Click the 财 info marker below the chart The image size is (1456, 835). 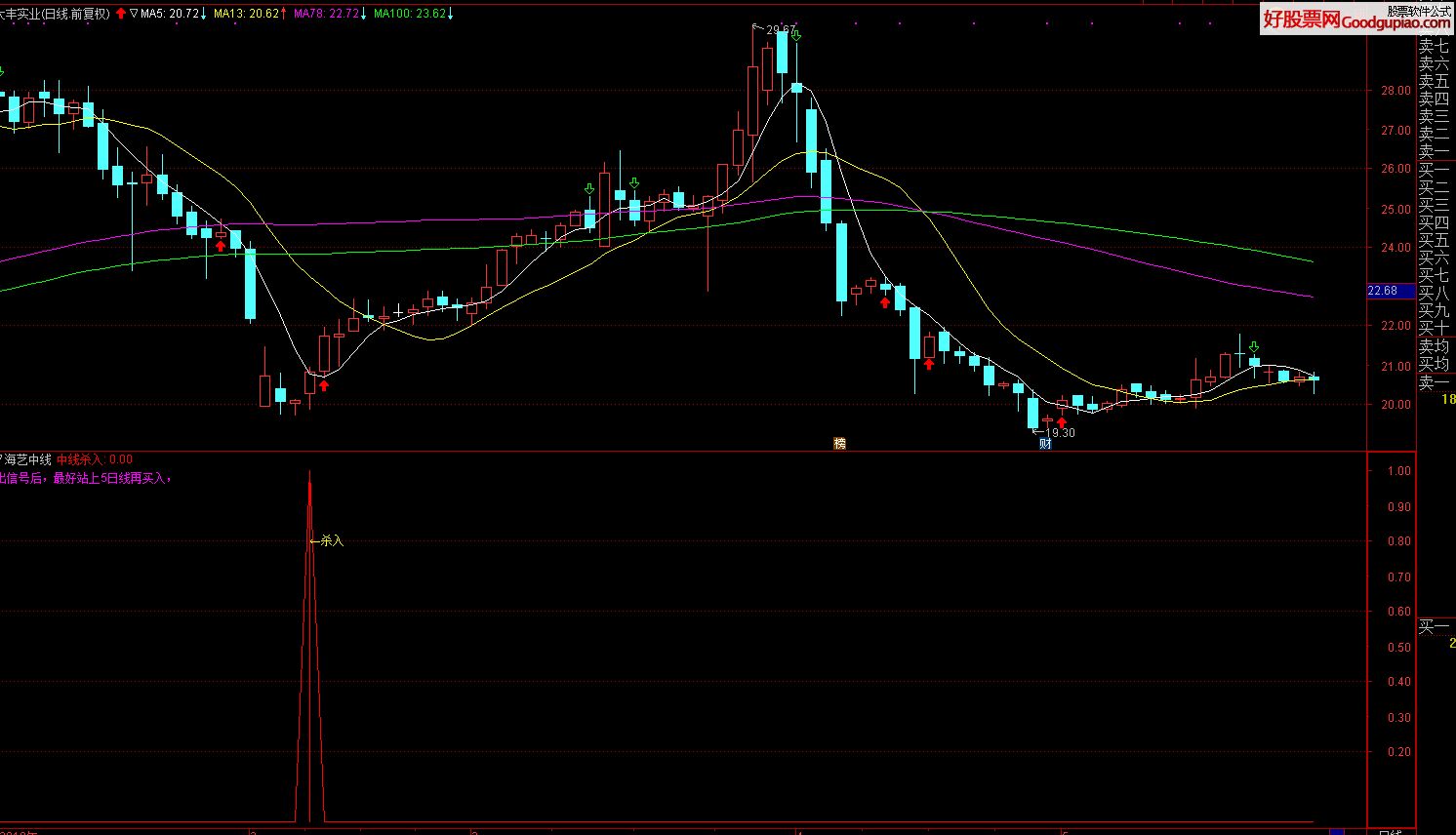pos(1045,444)
